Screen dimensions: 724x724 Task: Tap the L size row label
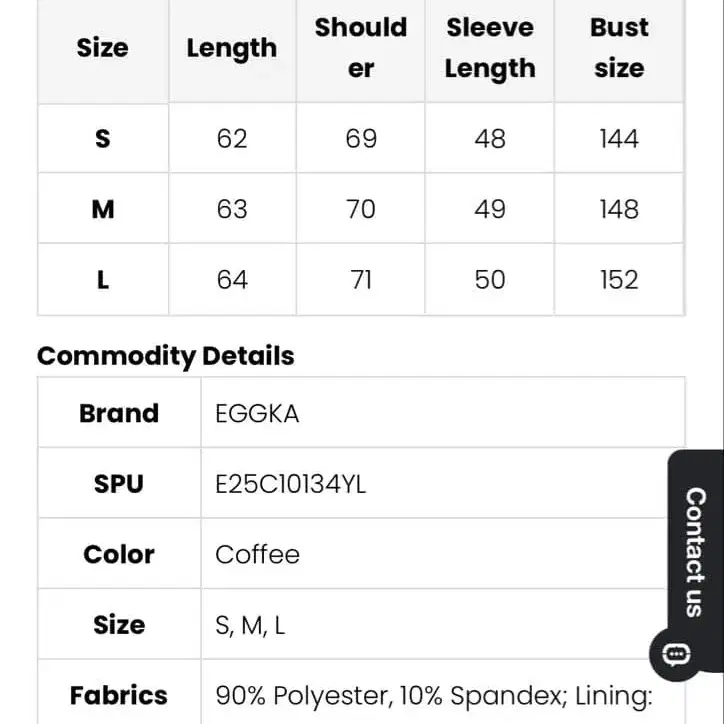[103, 280]
